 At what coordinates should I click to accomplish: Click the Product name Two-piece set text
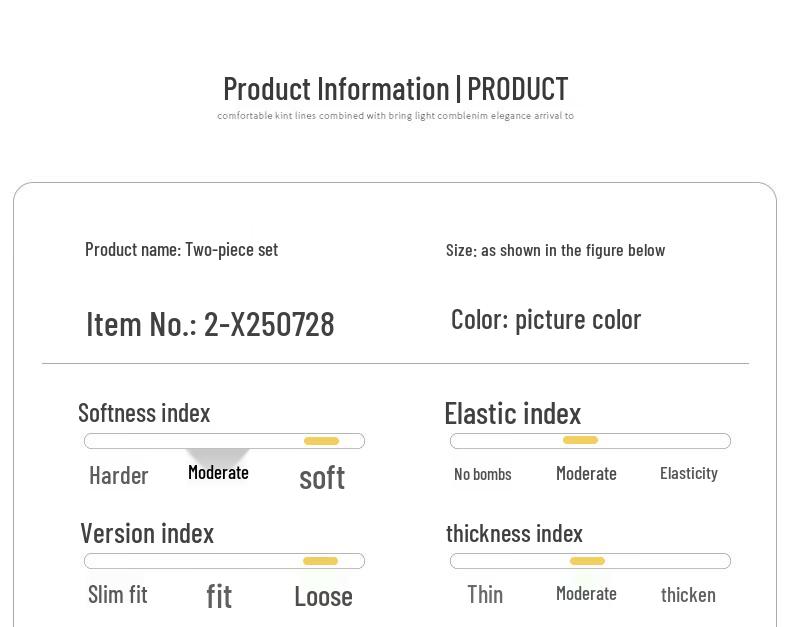[181, 249]
